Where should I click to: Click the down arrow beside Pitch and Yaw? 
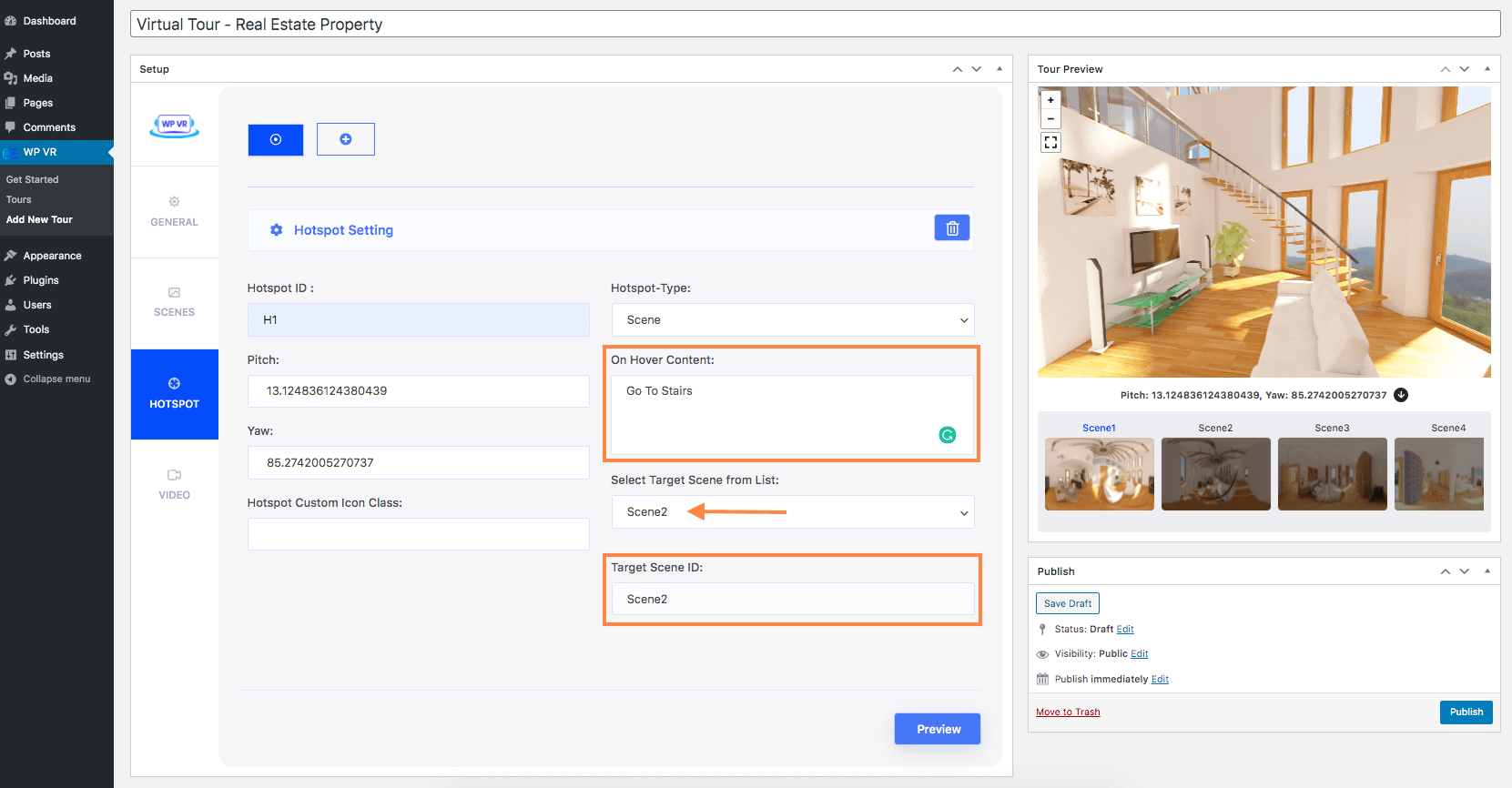click(x=1401, y=395)
